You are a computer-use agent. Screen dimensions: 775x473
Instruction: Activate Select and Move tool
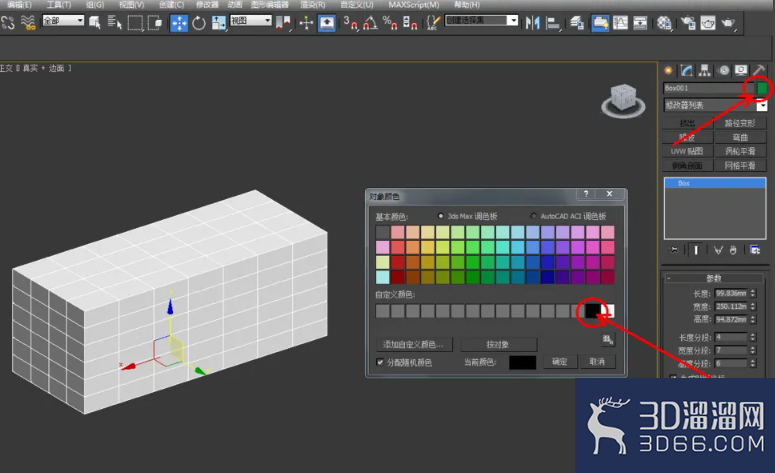(178, 23)
